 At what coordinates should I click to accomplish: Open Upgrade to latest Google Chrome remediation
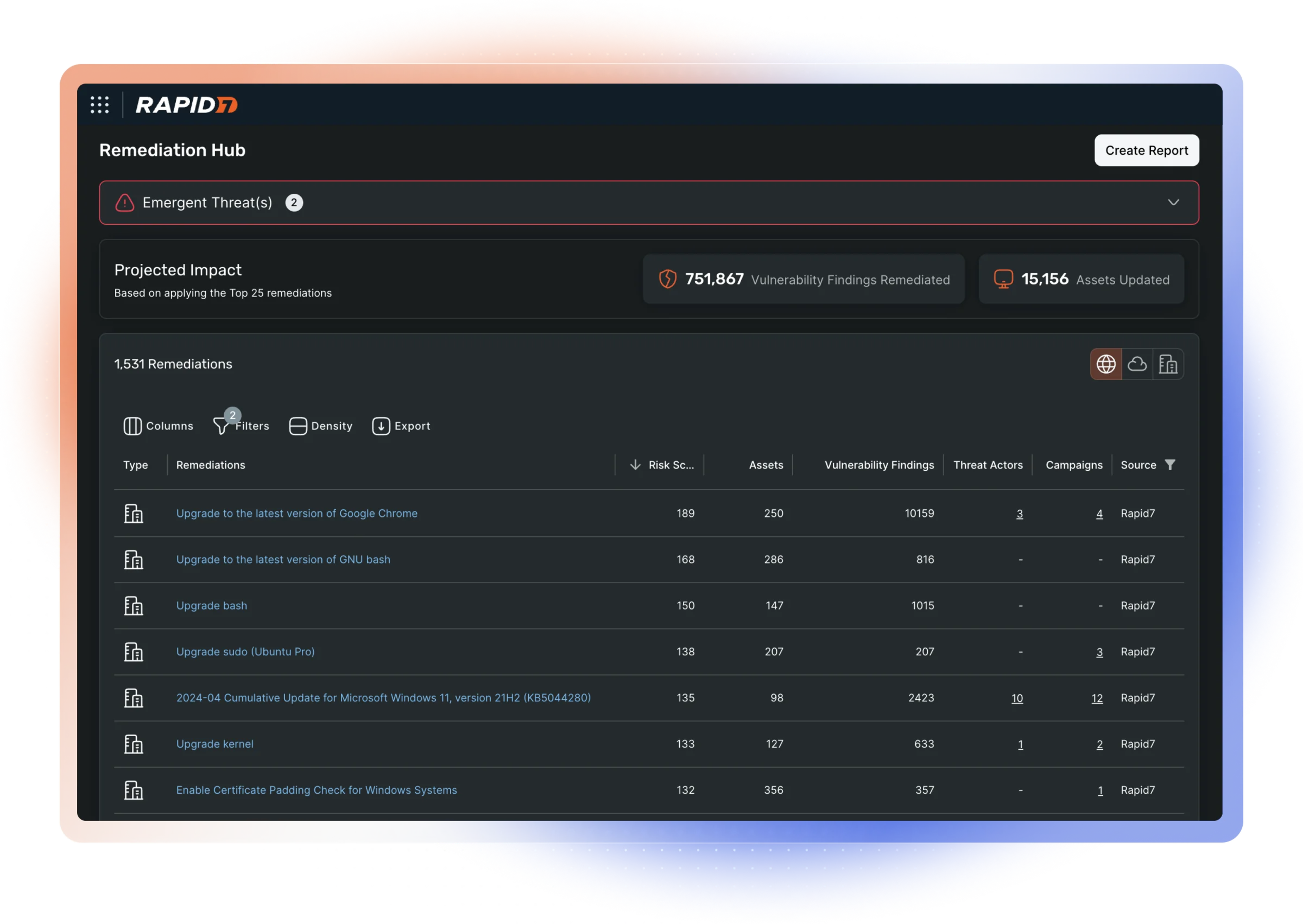click(x=297, y=513)
